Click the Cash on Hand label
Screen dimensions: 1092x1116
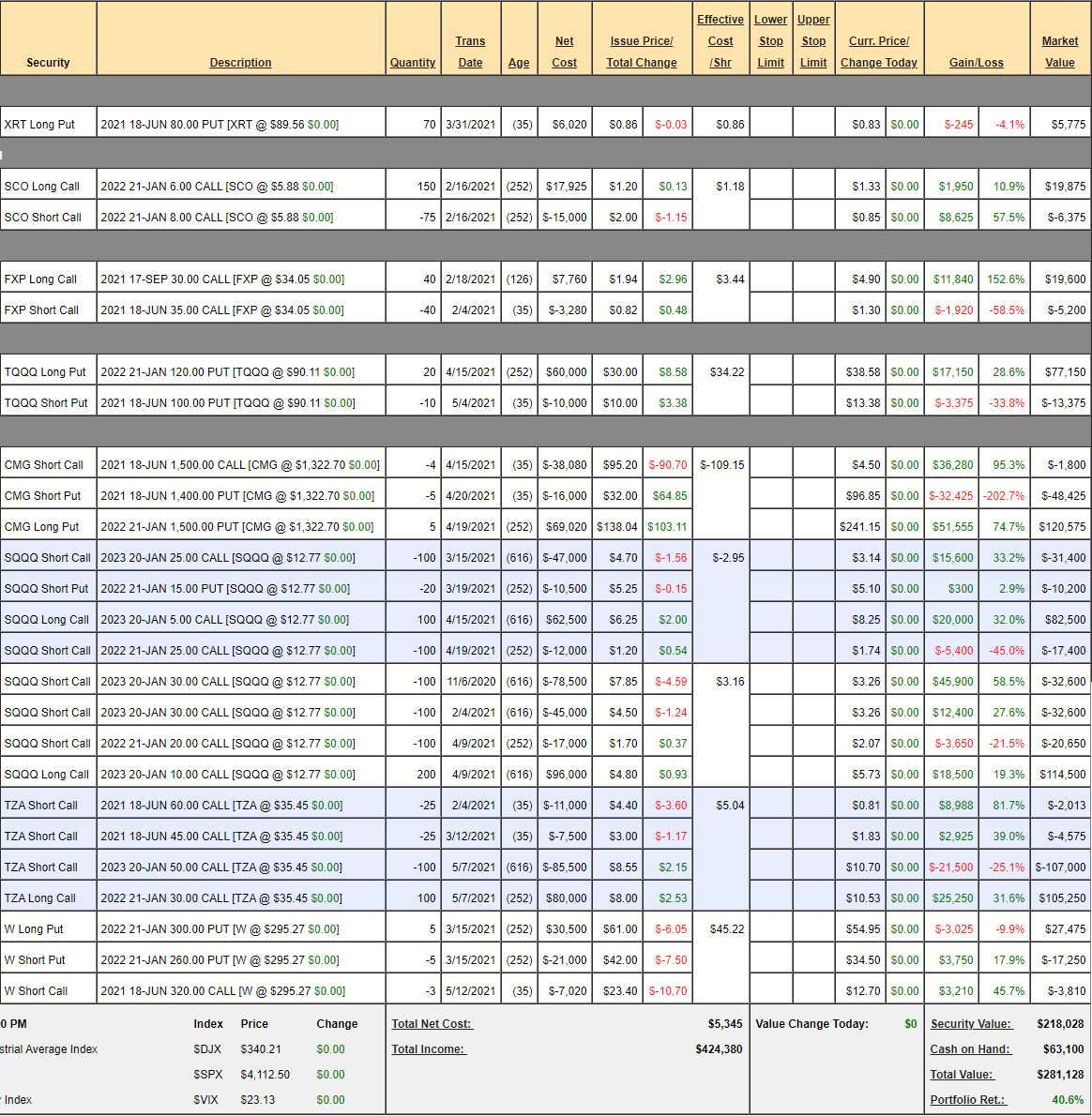(x=970, y=1049)
